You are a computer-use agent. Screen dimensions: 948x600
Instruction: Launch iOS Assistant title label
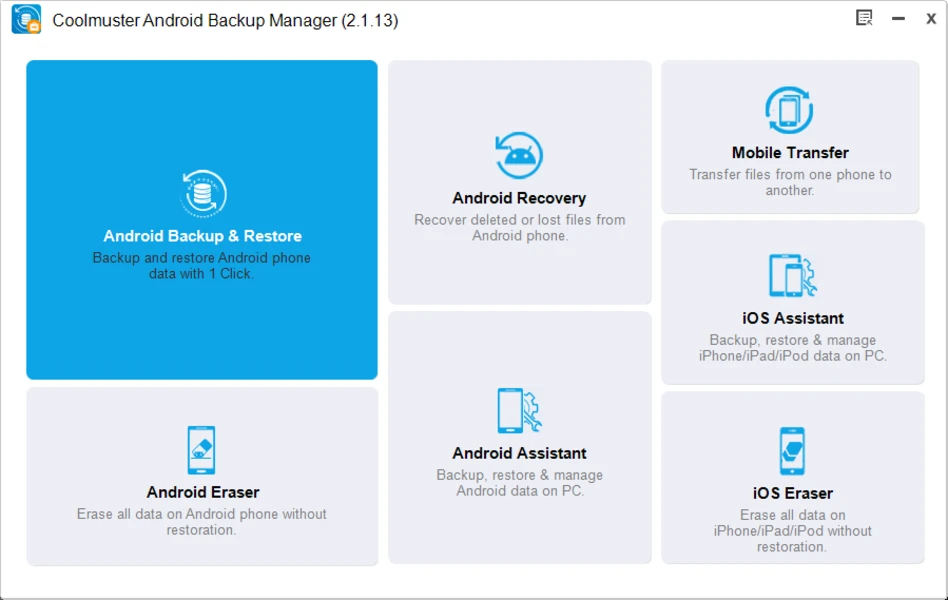793,318
